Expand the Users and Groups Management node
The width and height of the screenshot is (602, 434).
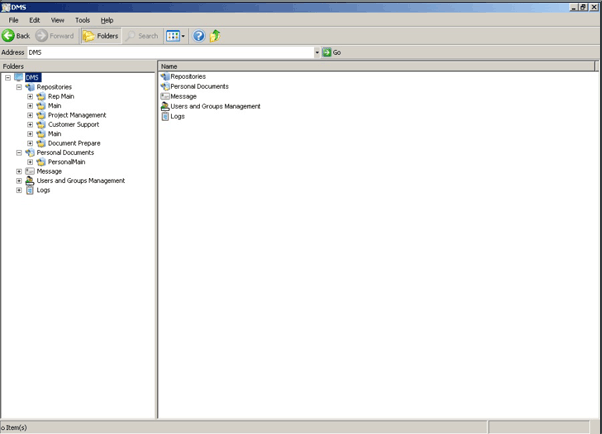click(x=19, y=181)
